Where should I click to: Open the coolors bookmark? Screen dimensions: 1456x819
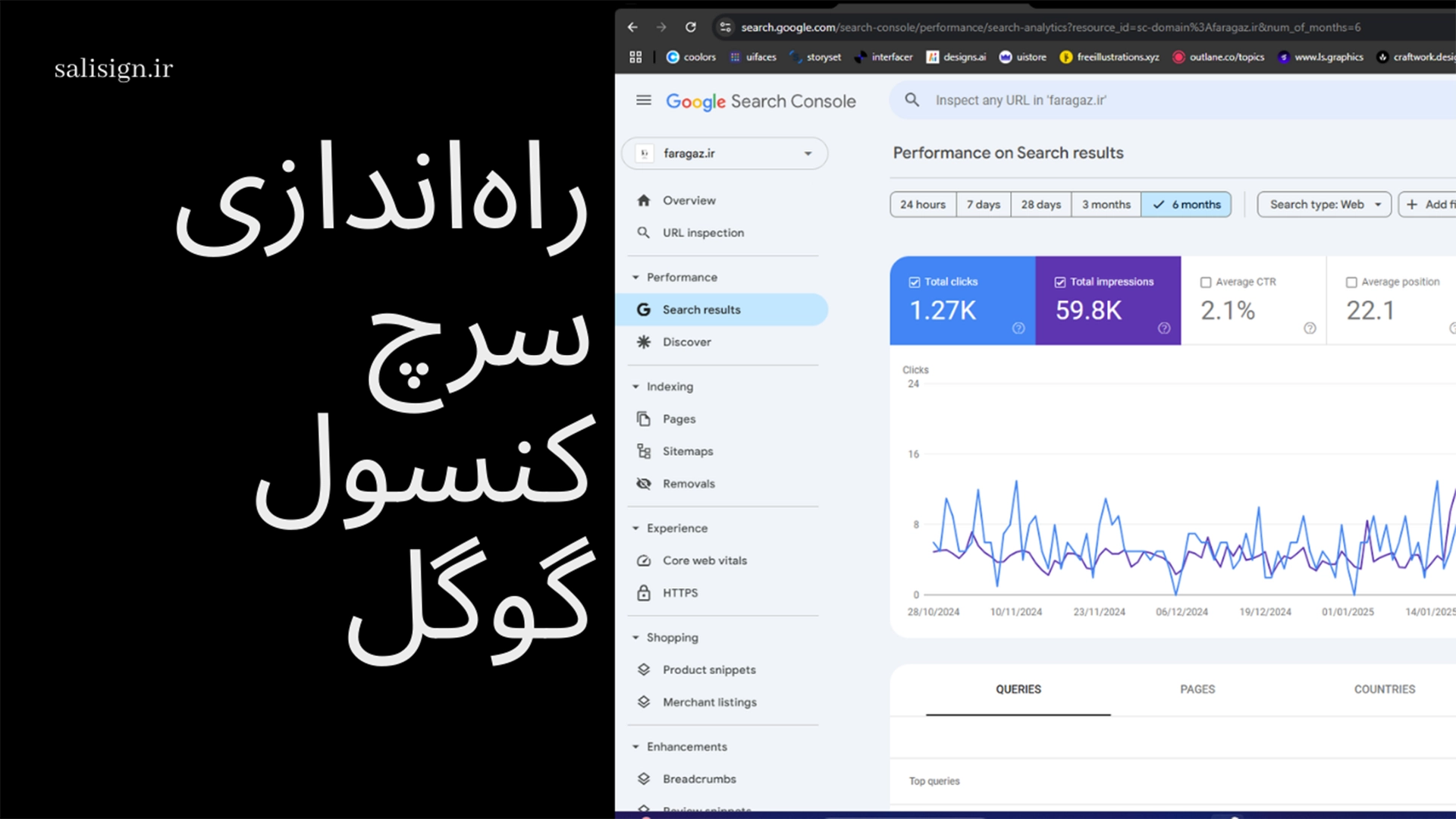point(691,57)
